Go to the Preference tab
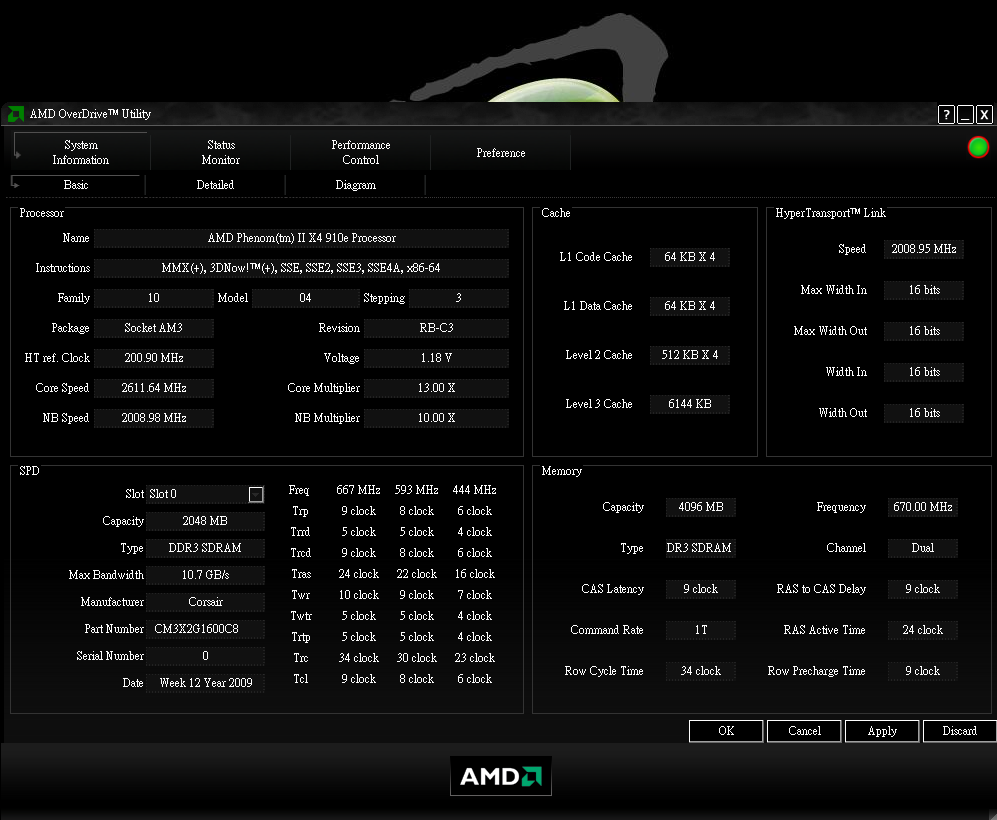Viewport: 997px width, 820px height. pos(500,153)
